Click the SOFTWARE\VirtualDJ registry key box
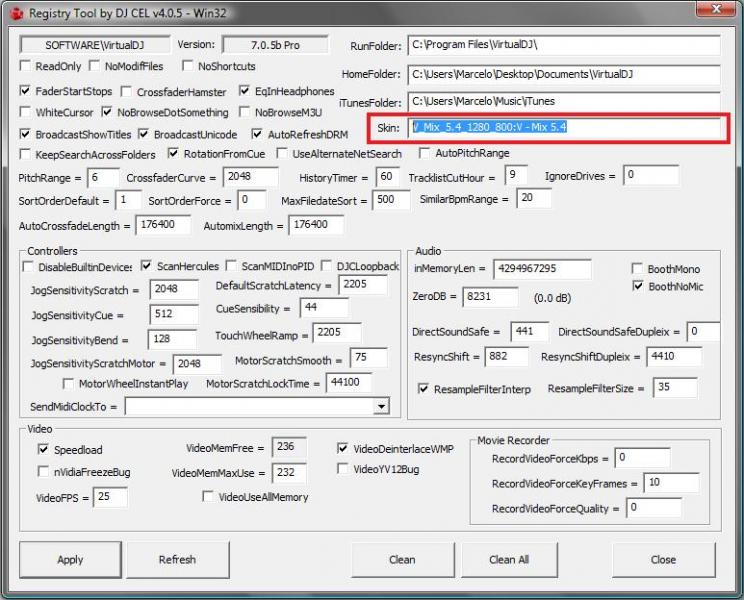 [95, 45]
